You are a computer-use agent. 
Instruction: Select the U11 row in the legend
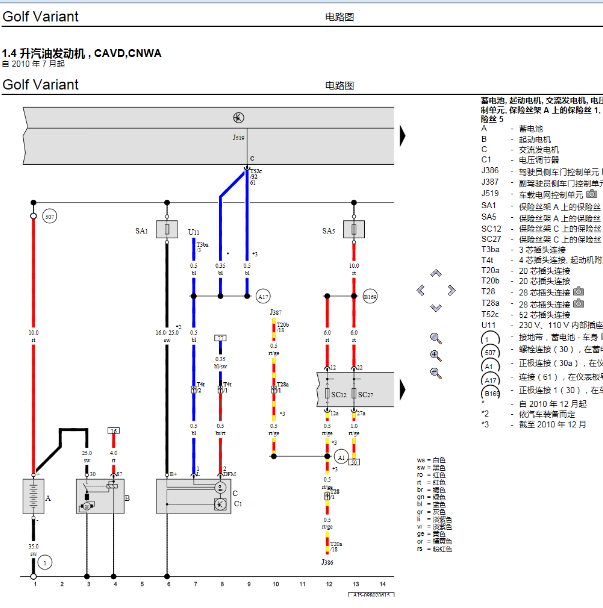point(542,325)
